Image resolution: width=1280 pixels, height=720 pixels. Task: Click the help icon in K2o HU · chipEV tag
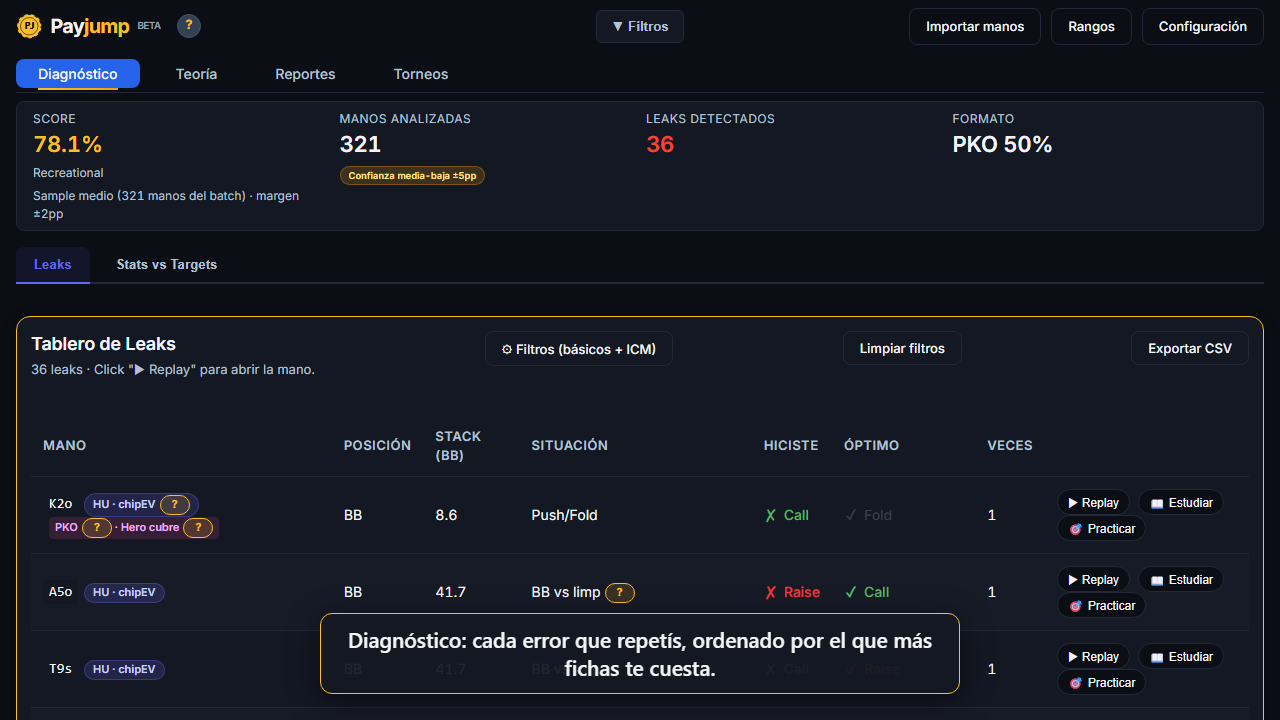(175, 505)
